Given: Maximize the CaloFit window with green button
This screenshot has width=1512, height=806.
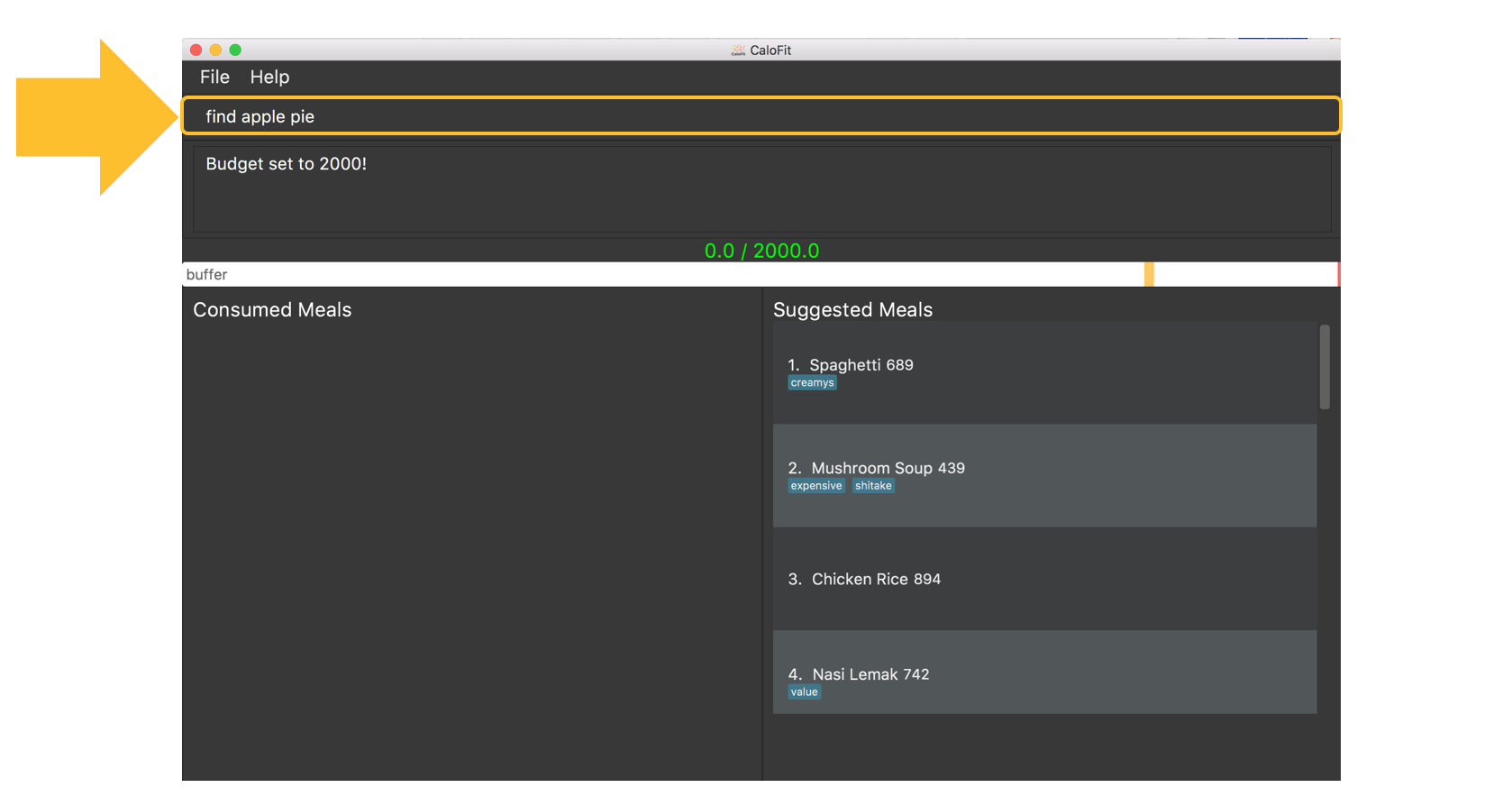Looking at the screenshot, I should click(x=235, y=50).
